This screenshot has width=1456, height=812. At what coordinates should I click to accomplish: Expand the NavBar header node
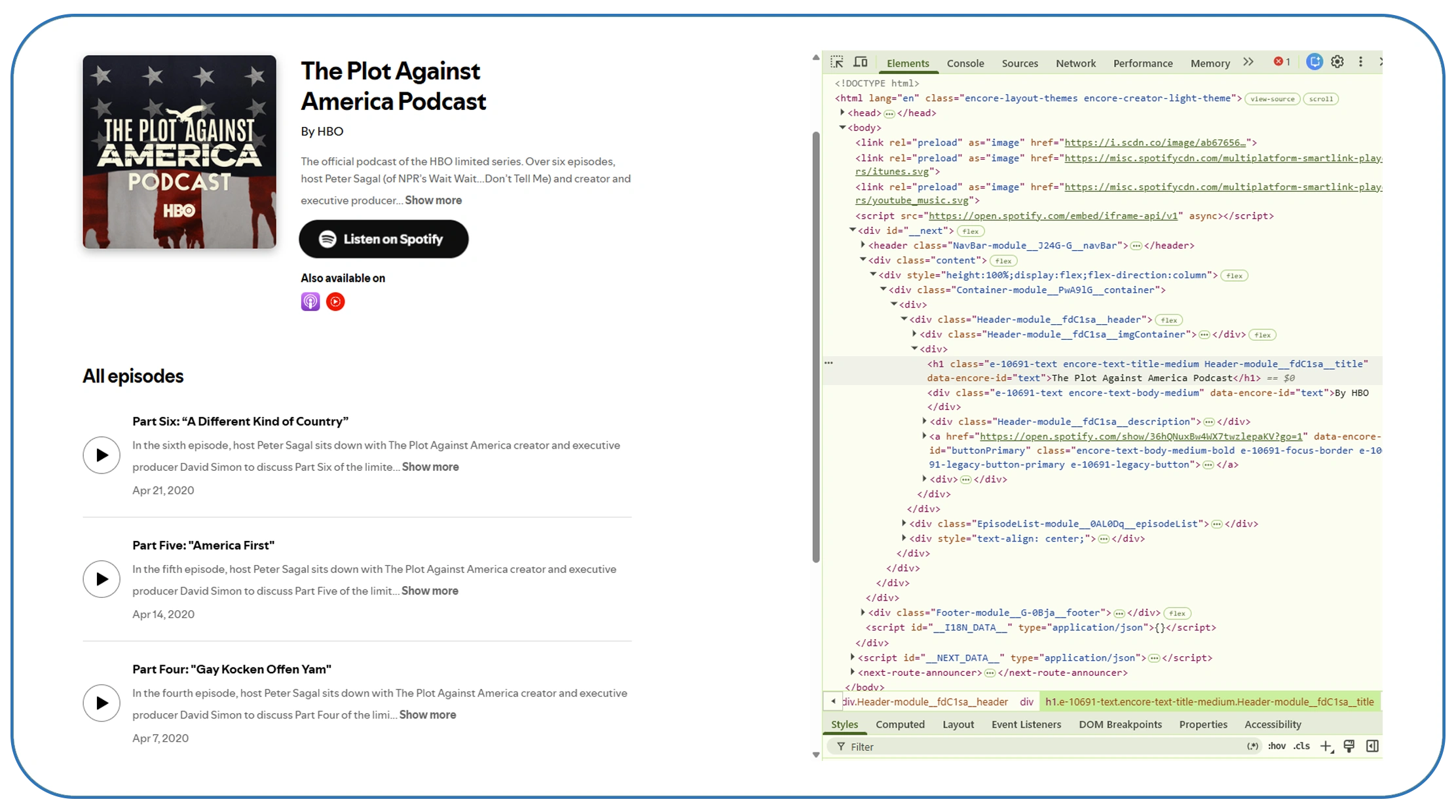[863, 245]
